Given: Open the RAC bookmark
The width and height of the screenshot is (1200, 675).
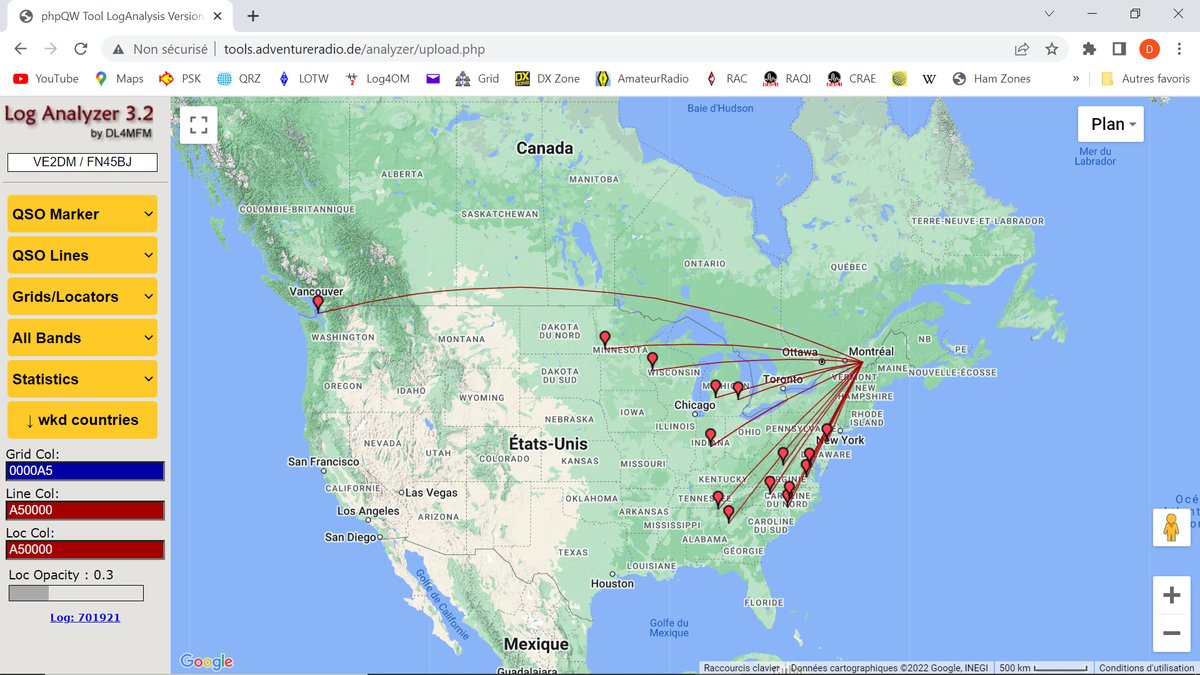Looking at the screenshot, I should click(726, 78).
